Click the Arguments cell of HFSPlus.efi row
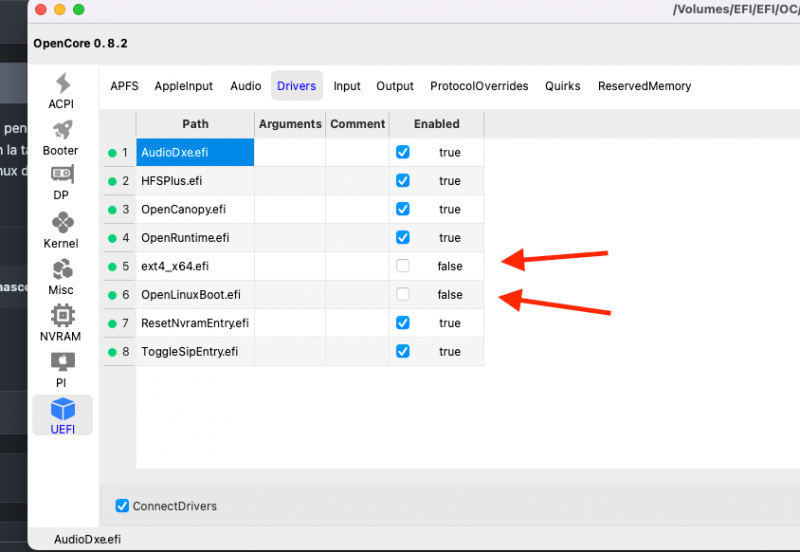 coord(290,181)
